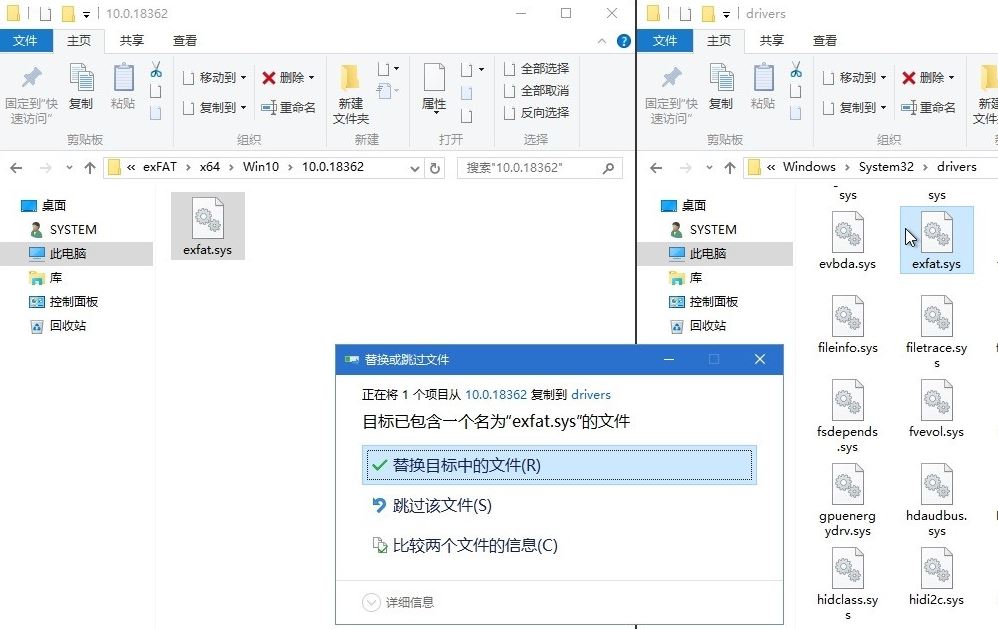The width and height of the screenshot is (998, 629).
Task: Open the Share tab in left window
Action: coord(131,41)
